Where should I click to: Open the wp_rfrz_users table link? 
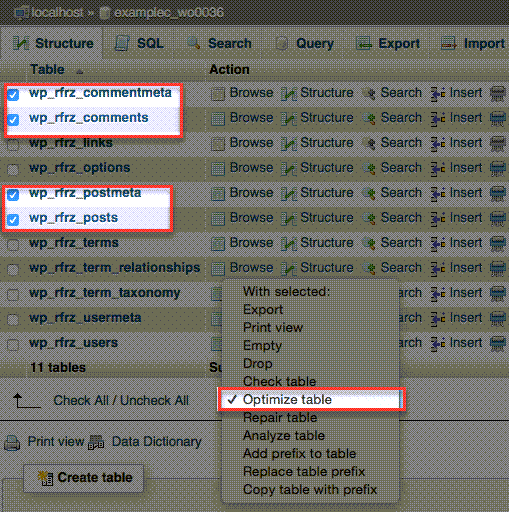click(x=73, y=343)
